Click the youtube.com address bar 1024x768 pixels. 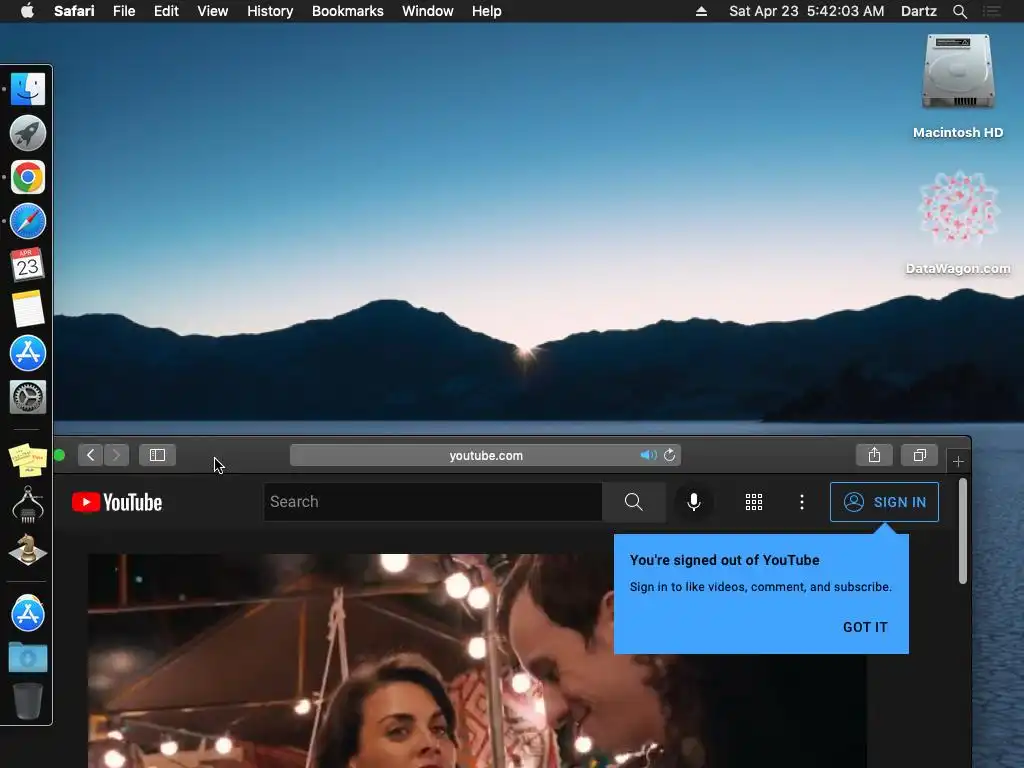pos(485,455)
